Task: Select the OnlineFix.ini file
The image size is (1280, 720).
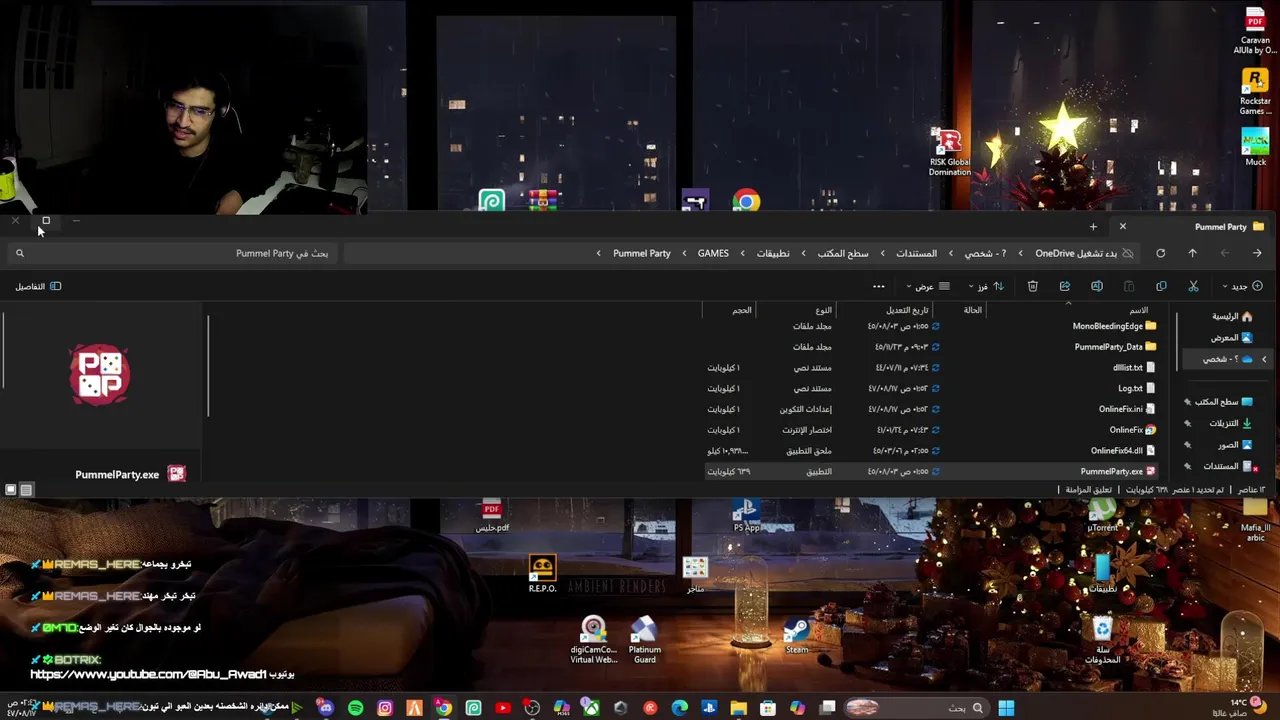Action: click(x=1127, y=409)
